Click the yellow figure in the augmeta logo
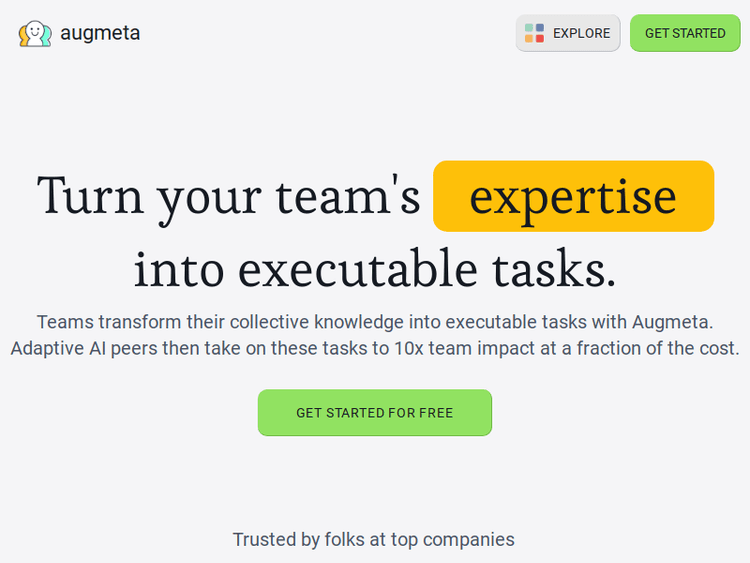Viewport: 750px width, 563px height. click(x=23, y=37)
